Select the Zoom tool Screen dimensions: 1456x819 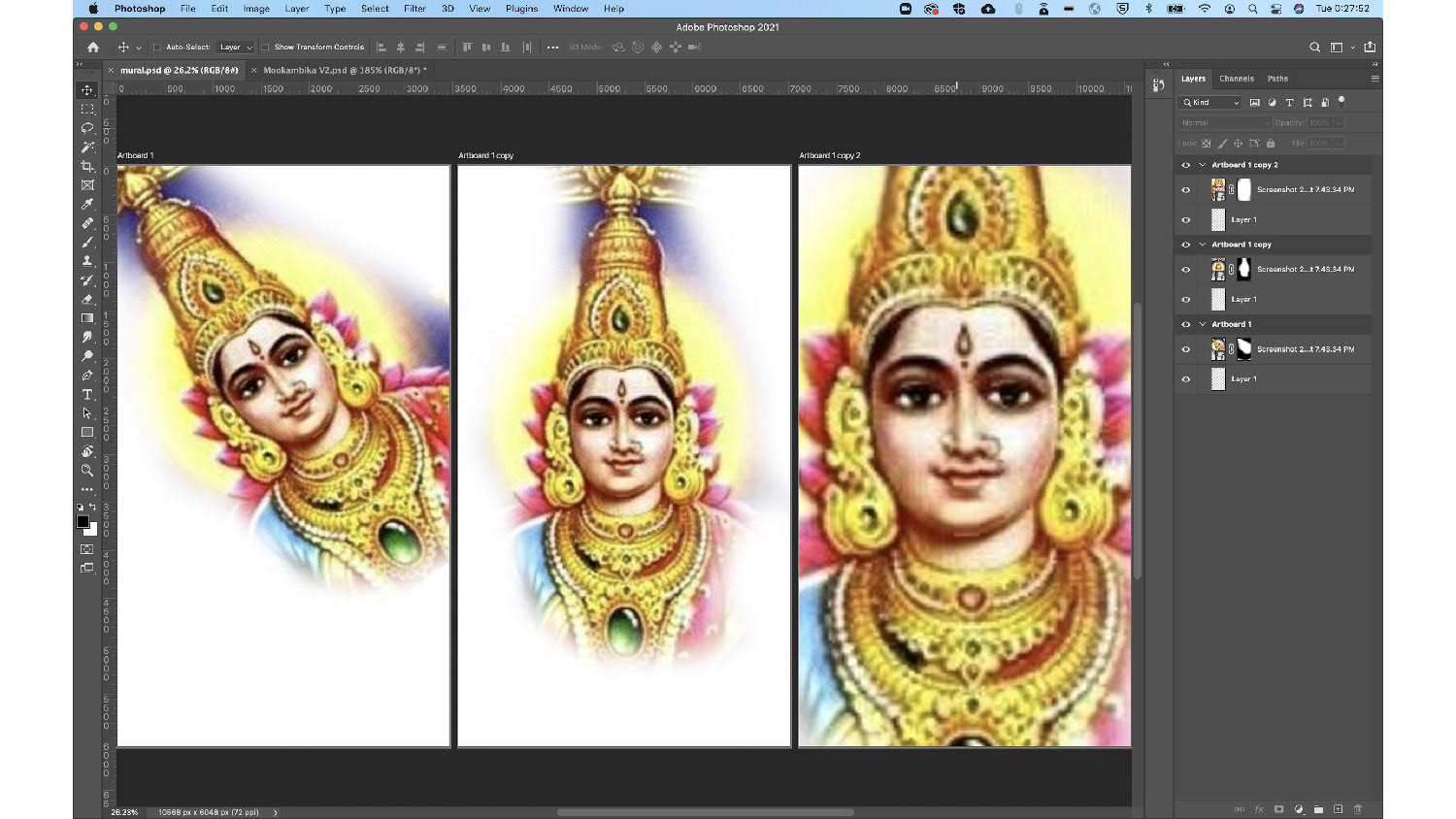(87, 470)
